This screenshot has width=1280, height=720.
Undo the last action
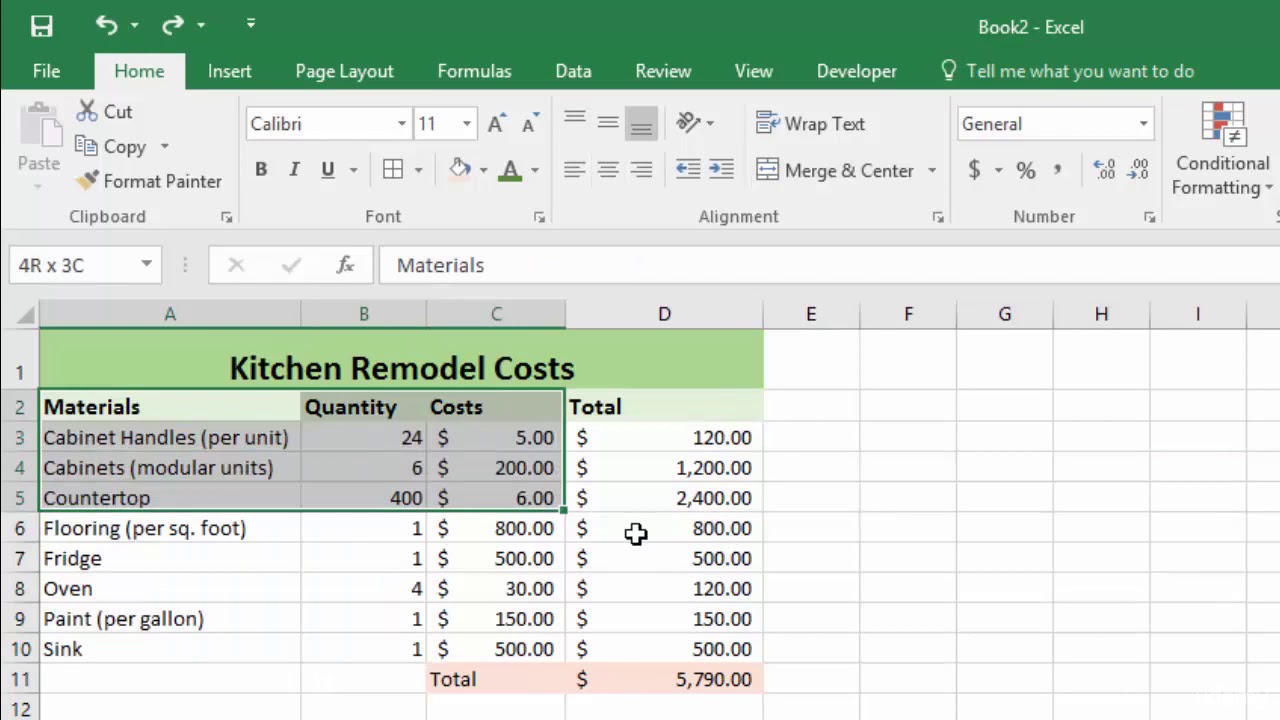(106, 25)
